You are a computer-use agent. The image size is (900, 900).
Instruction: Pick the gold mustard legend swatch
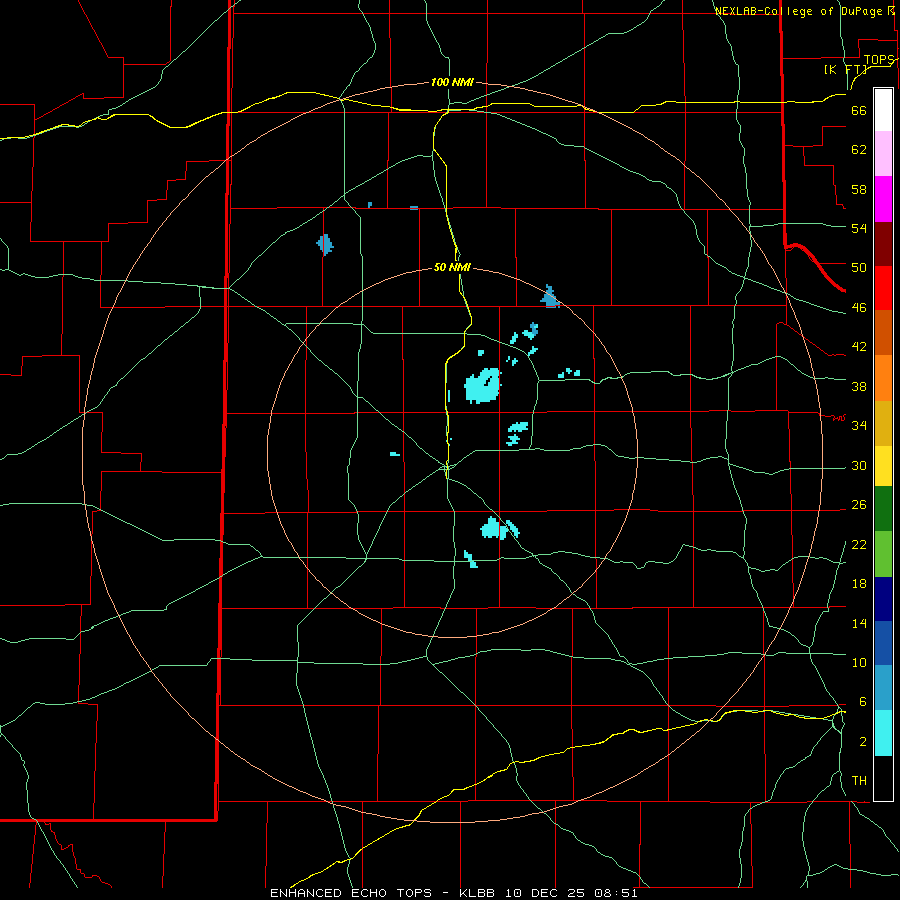pyautogui.click(x=883, y=424)
